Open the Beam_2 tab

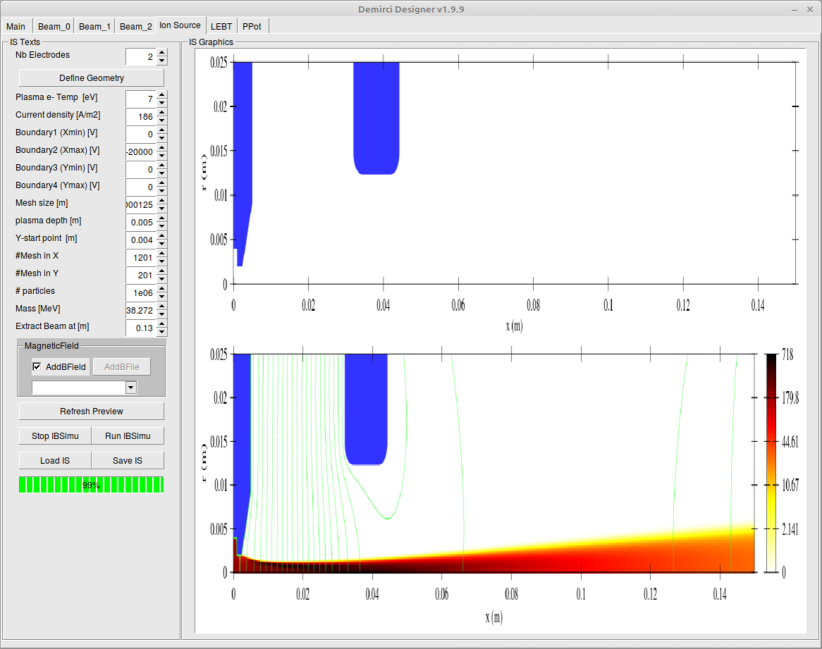135,26
